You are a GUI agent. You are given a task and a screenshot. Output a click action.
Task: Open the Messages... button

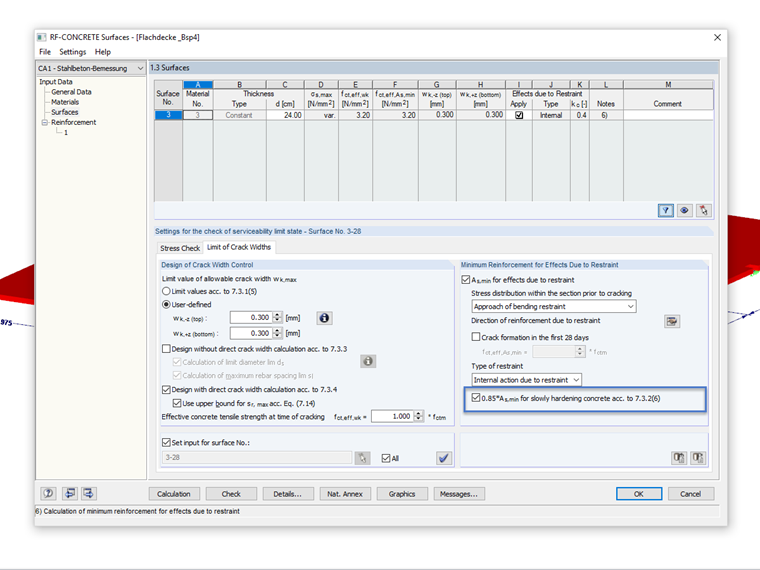point(459,494)
